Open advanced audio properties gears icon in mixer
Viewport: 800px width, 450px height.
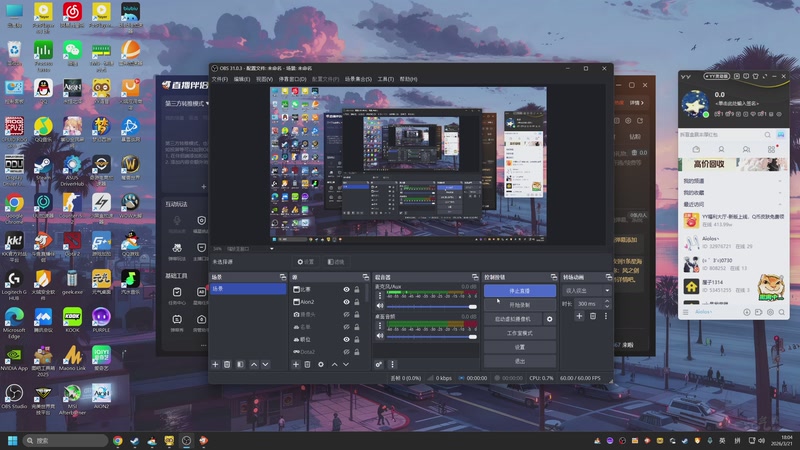(x=379, y=364)
